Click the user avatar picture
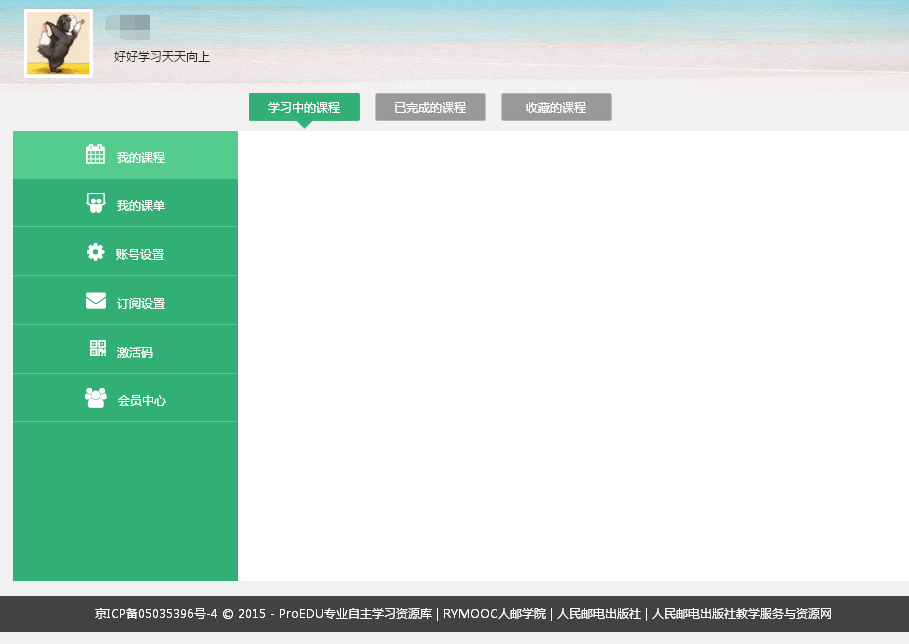 click(58, 44)
